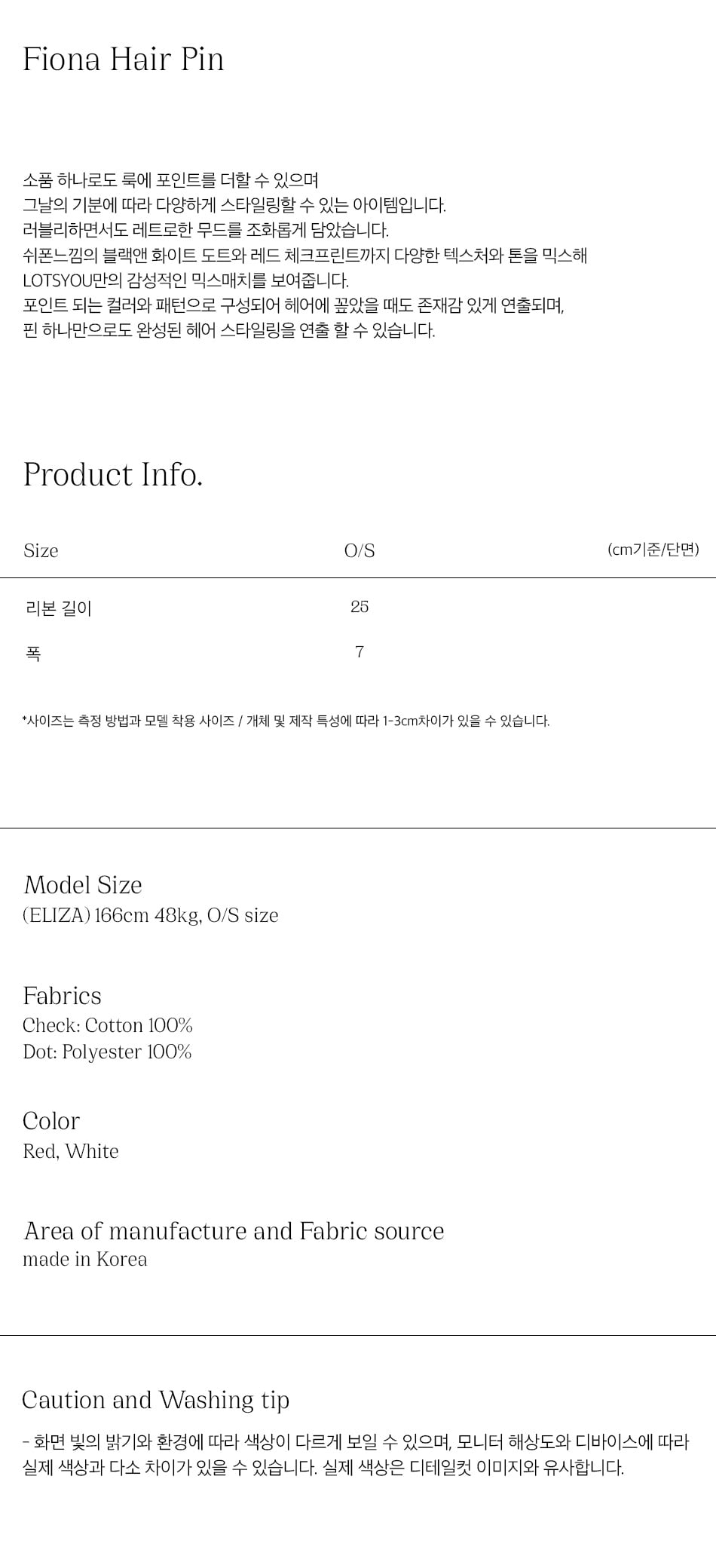
Task: Select the Check: Cotton 100% line
Action: [x=108, y=1025]
